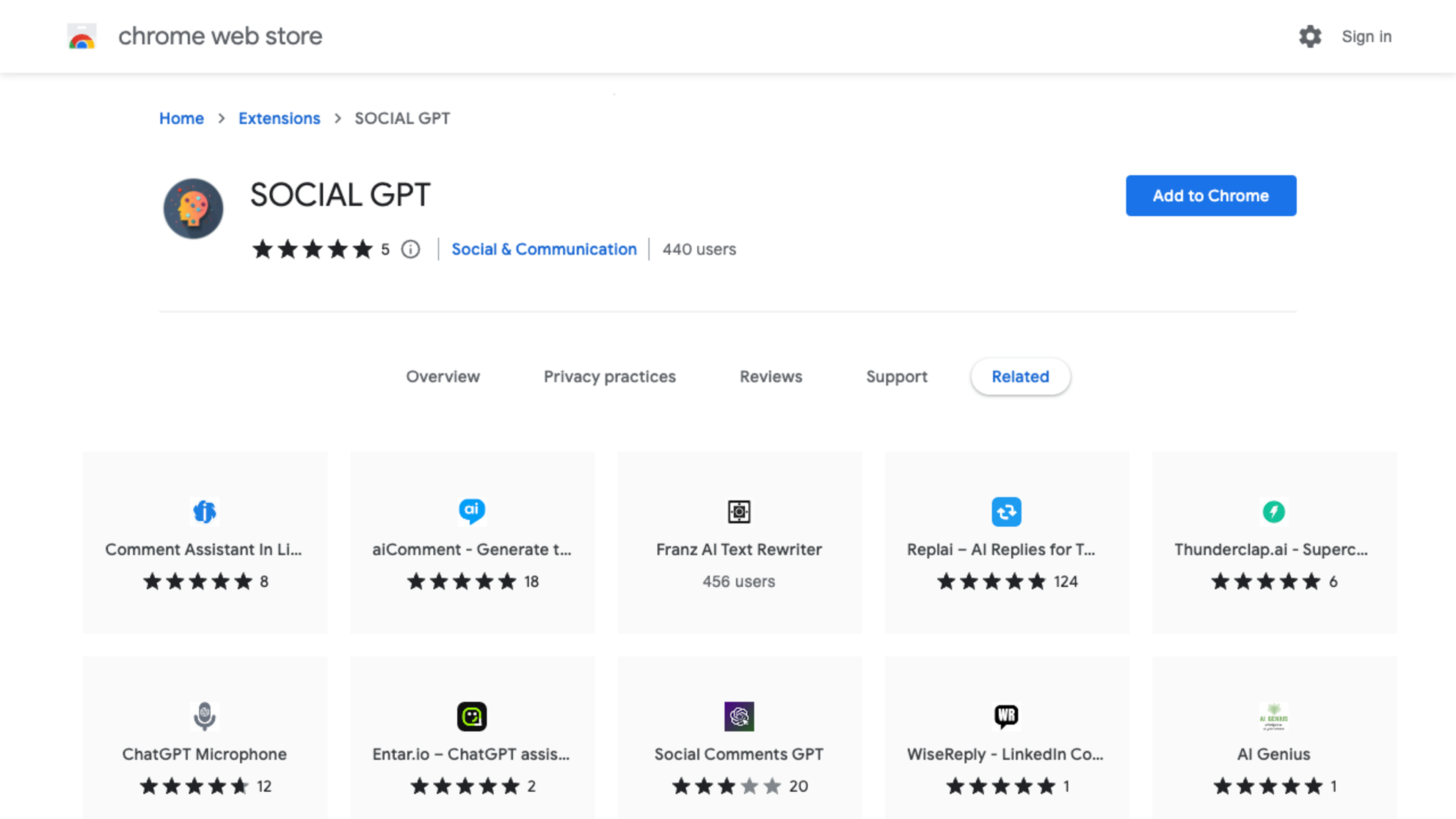Open the Thunderclap.ai extension icon
Image resolution: width=1456 pixels, height=819 pixels.
1274,511
